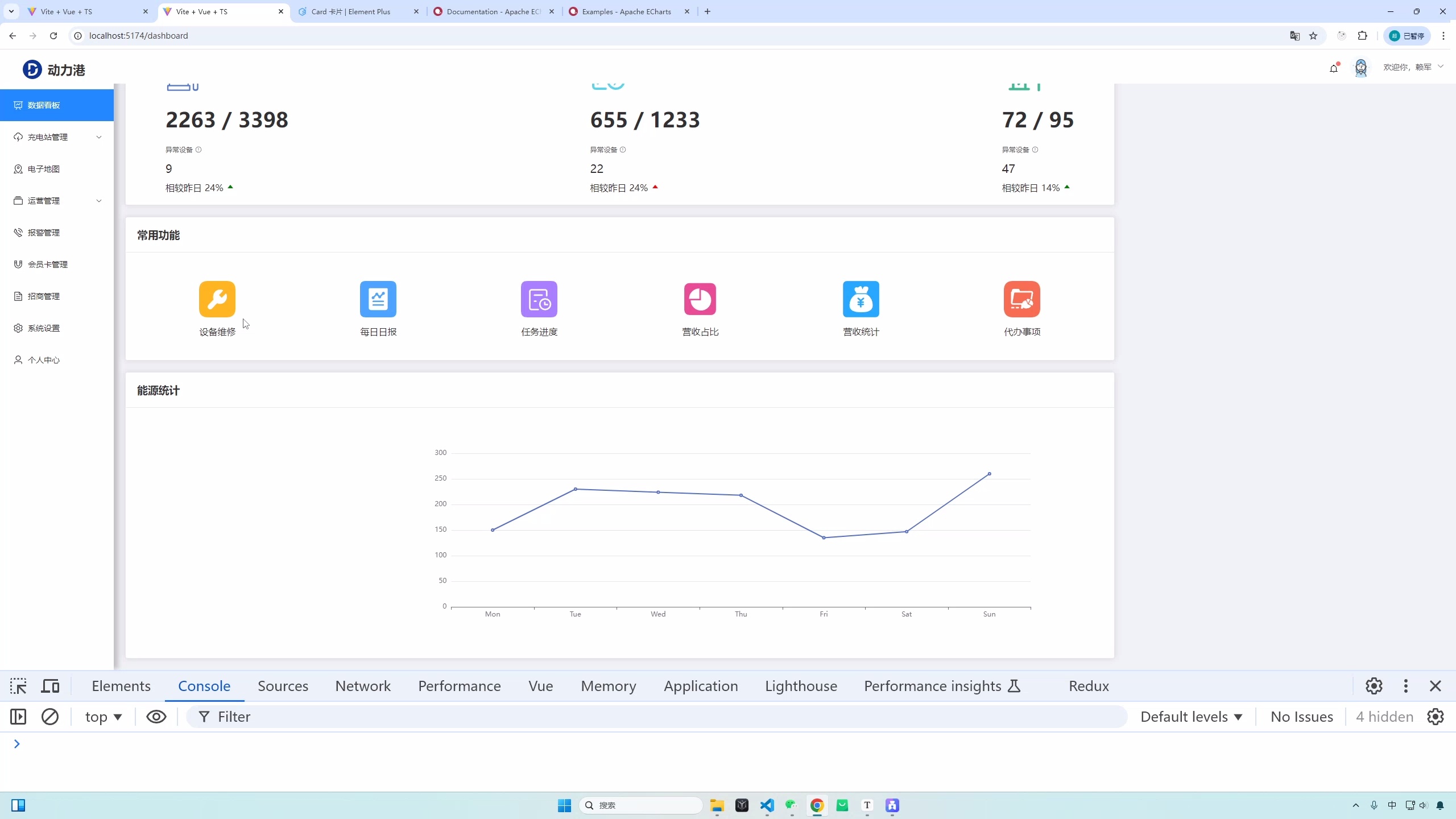
Task: Expand the 充电站管理 sidebar submenu
Action: click(x=57, y=137)
